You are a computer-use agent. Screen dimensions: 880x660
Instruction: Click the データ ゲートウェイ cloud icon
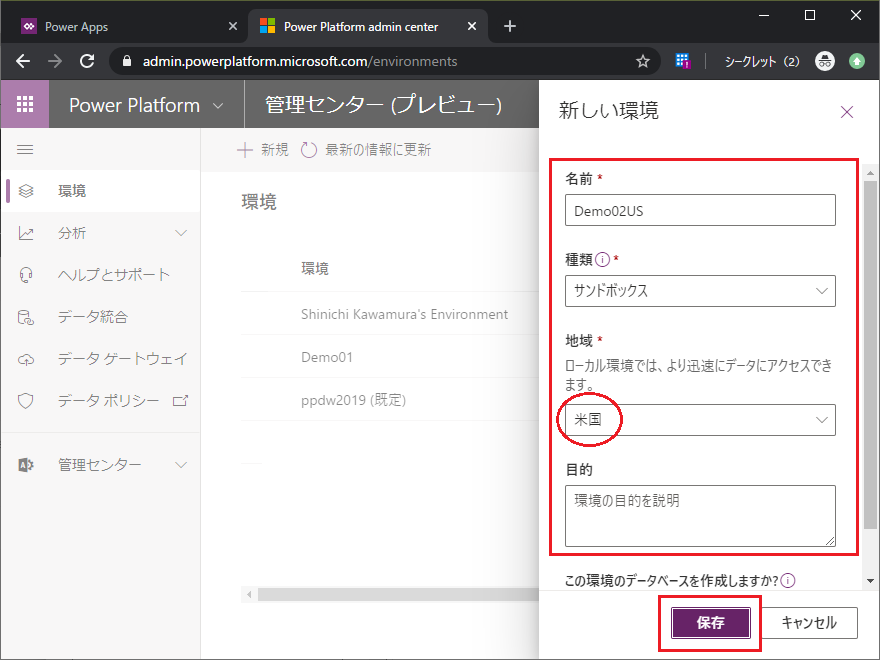(26, 359)
